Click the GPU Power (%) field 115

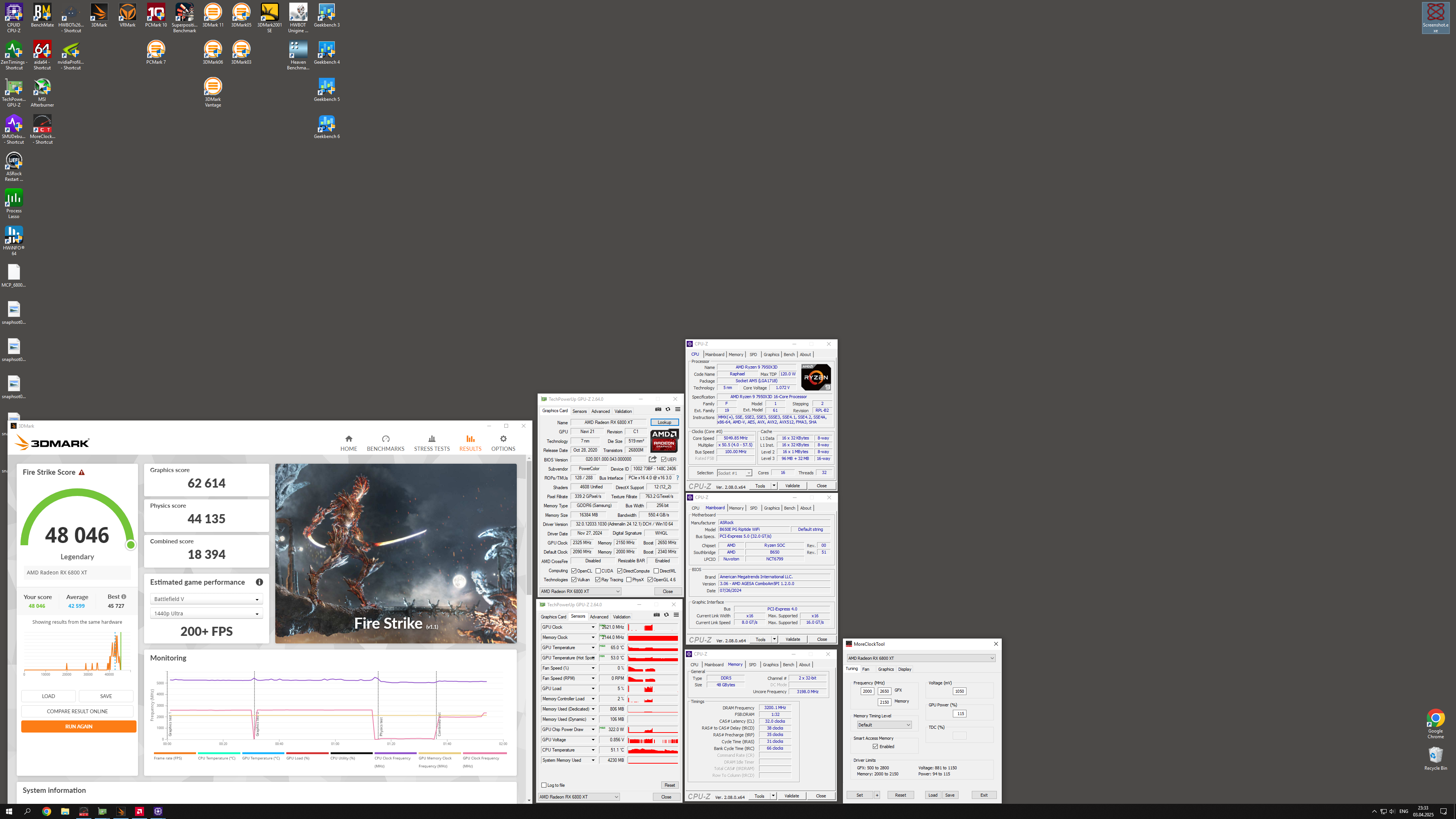(x=959, y=714)
